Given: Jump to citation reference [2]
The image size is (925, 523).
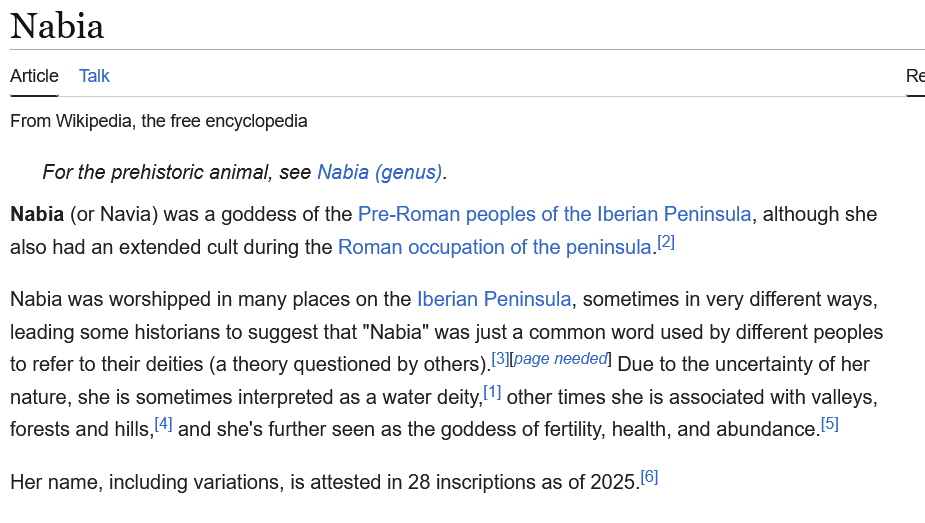Looking at the screenshot, I should pyautogui.click(x=666, y=242).
